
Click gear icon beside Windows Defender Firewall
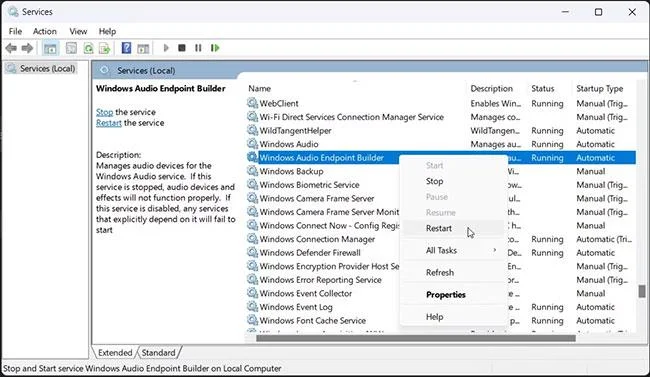(252, 252)
